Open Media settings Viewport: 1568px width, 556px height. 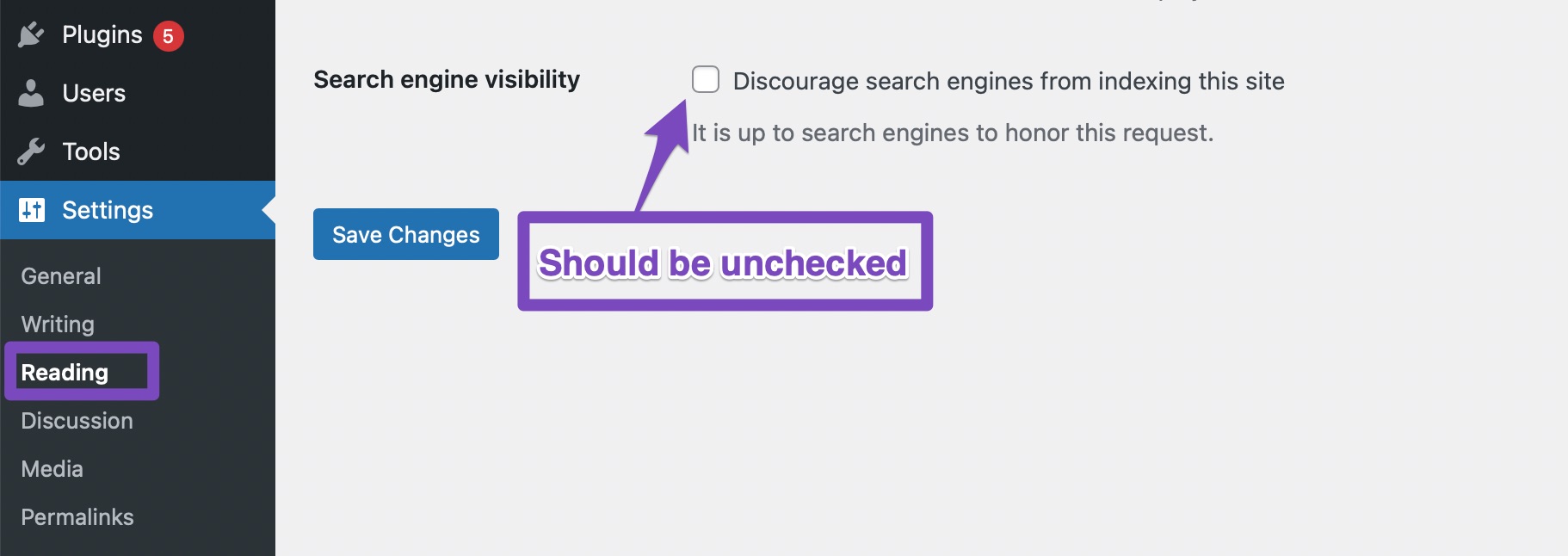tap(52, 469)
